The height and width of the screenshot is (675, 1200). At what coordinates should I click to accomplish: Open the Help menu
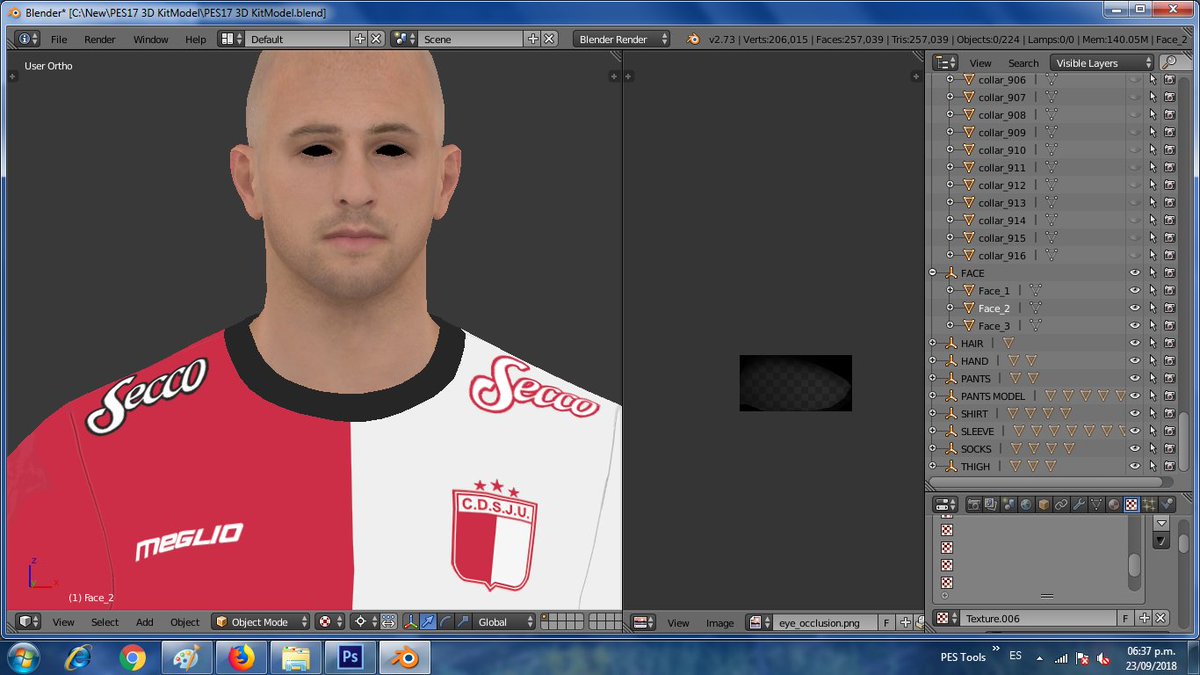pyautogui.click(x=196, y=39)
